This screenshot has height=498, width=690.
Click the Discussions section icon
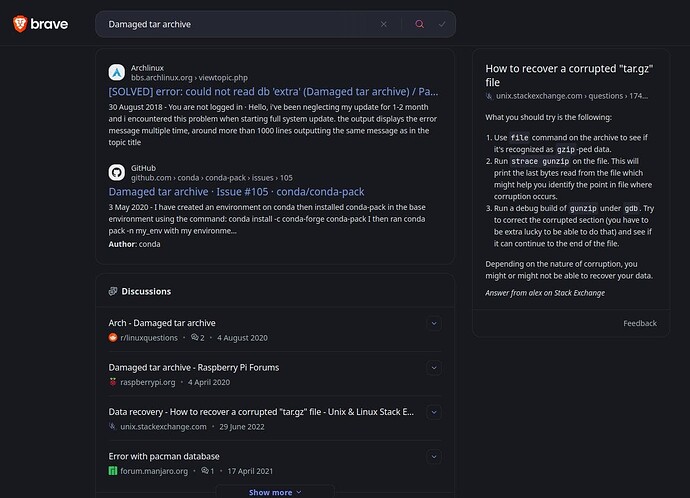[x=113, y=291]
